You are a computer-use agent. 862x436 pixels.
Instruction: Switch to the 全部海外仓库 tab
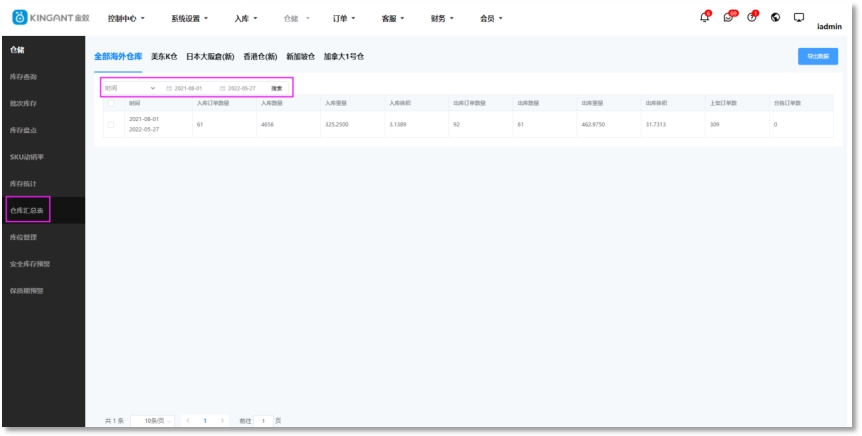coord(118,57)
